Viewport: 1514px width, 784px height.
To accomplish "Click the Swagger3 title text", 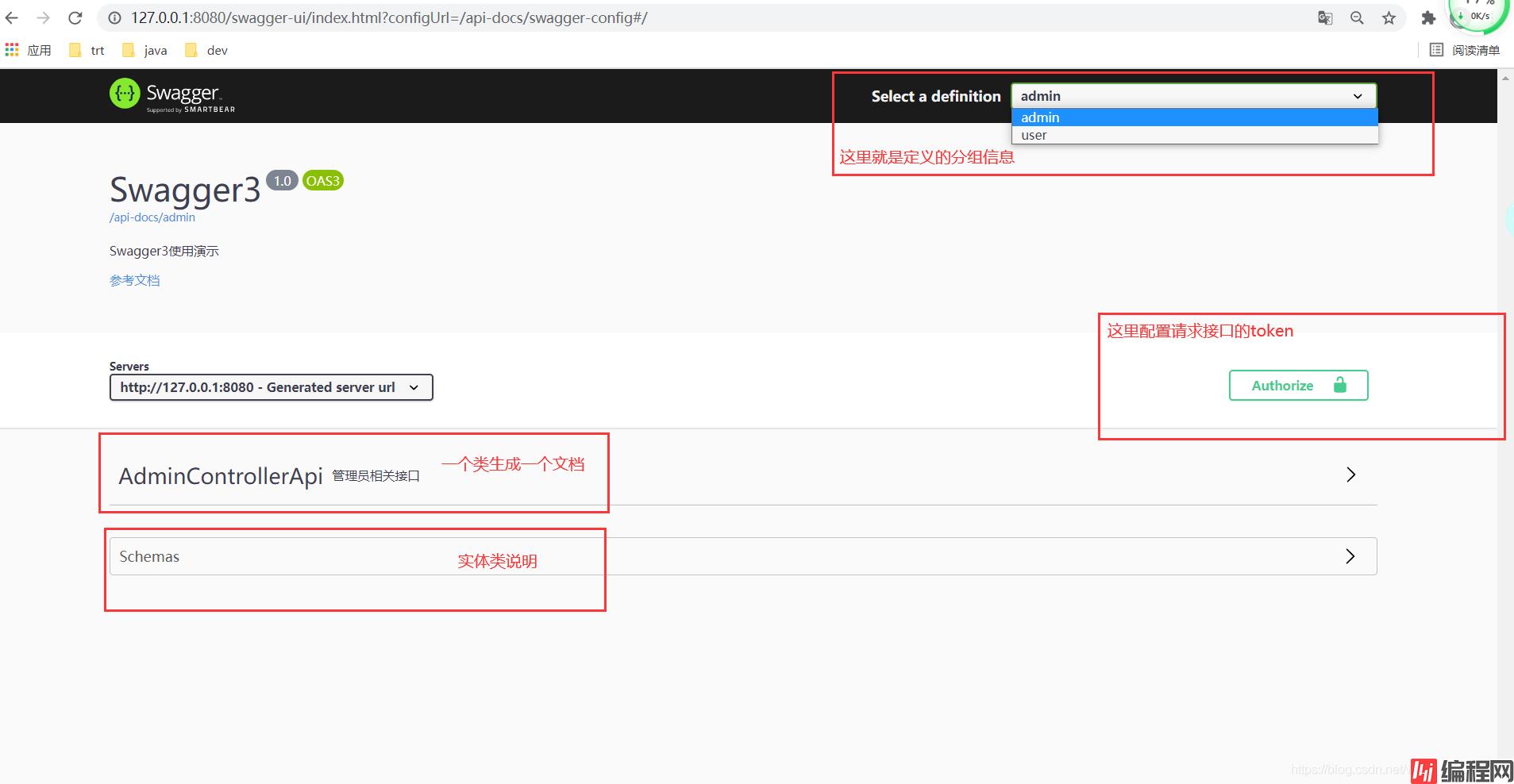I will click(x=185, y=190).
